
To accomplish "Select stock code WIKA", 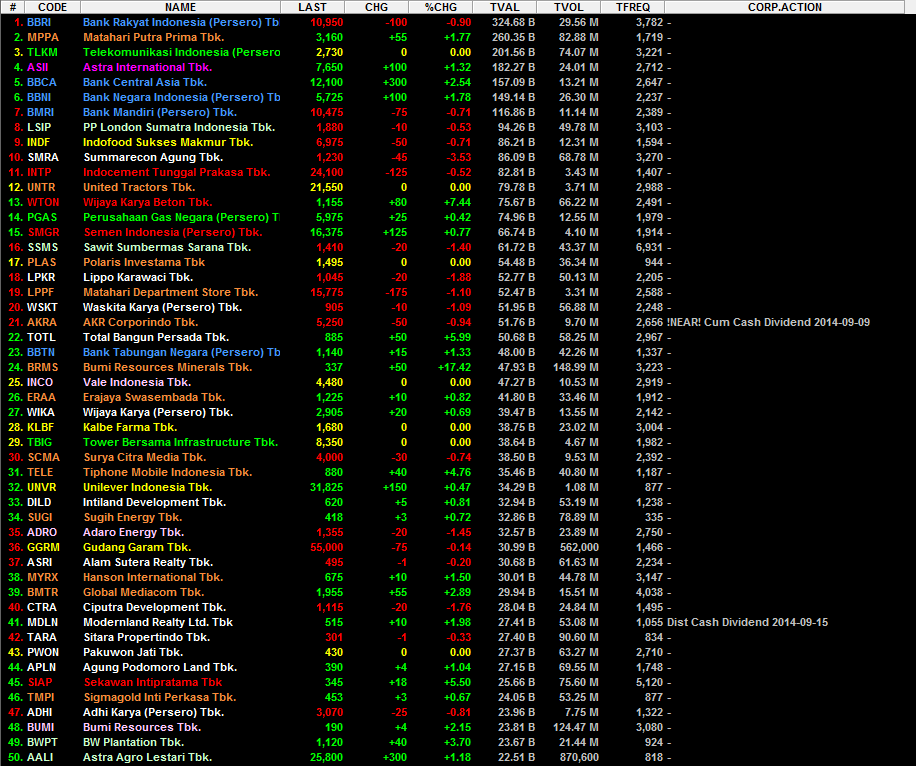I will (41, 413).
